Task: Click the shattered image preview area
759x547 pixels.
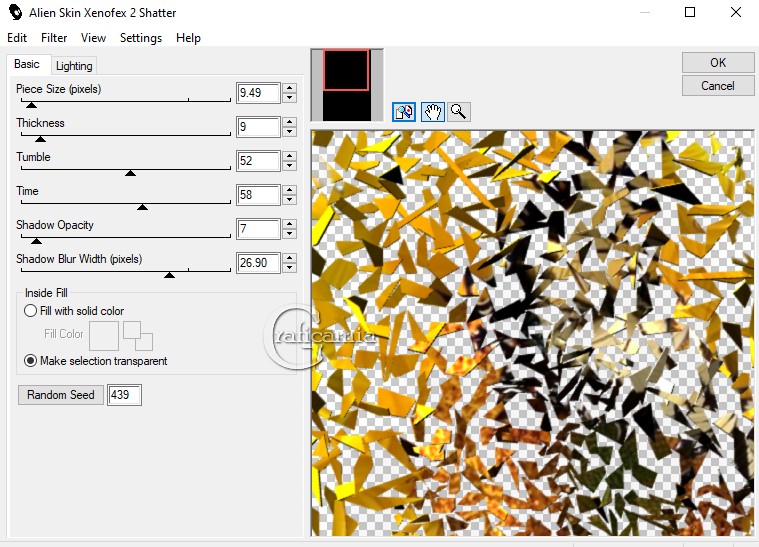Action: point(532,333)
